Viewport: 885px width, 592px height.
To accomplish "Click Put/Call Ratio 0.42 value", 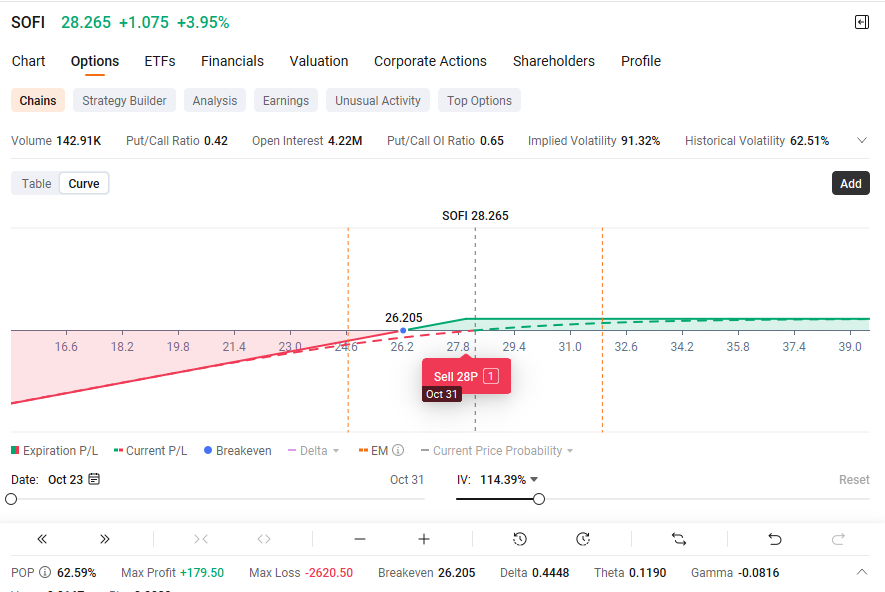I will pyautogui.click(x=216, y=141).
